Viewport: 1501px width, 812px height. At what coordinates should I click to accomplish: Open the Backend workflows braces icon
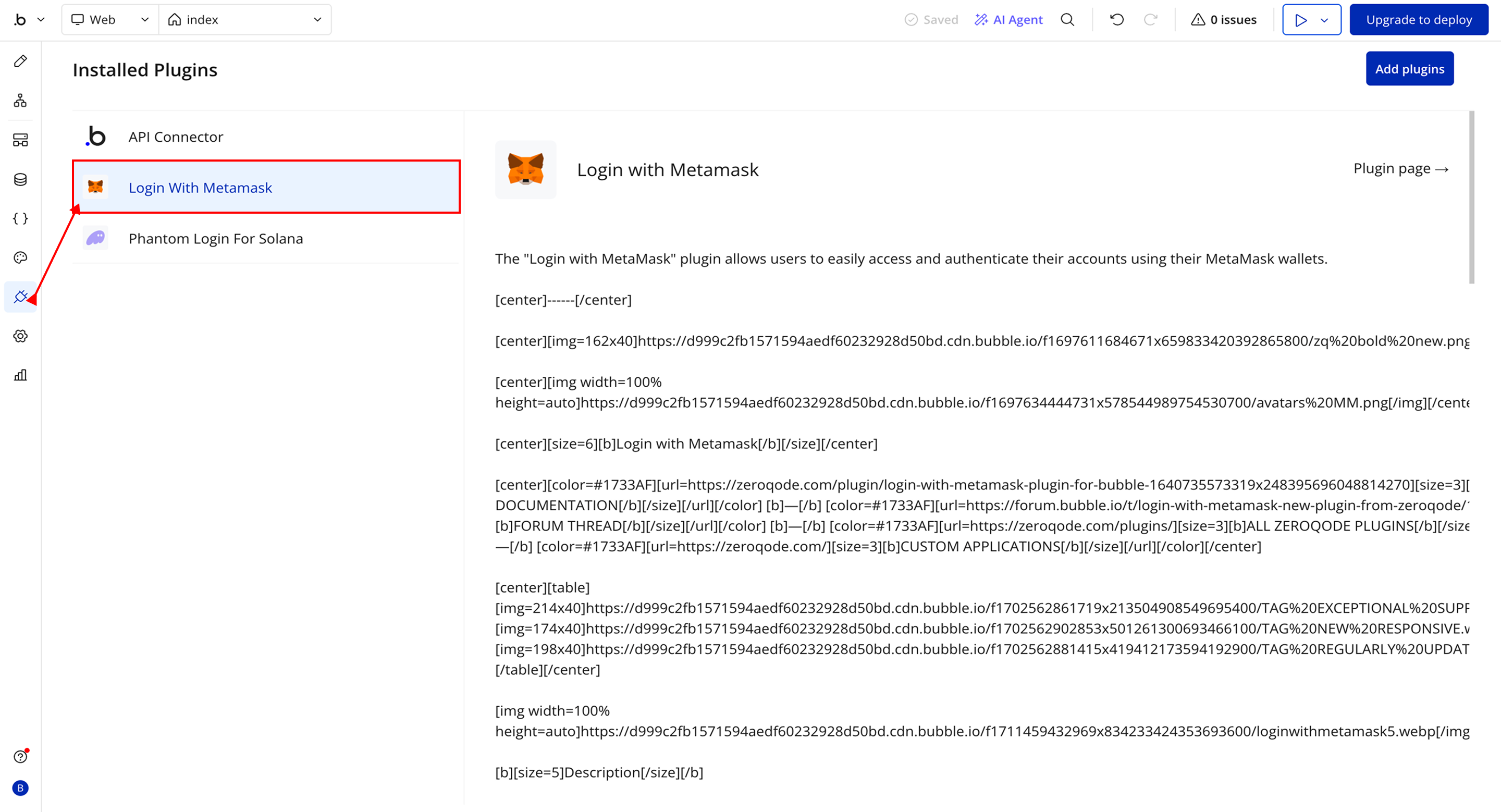20,218
